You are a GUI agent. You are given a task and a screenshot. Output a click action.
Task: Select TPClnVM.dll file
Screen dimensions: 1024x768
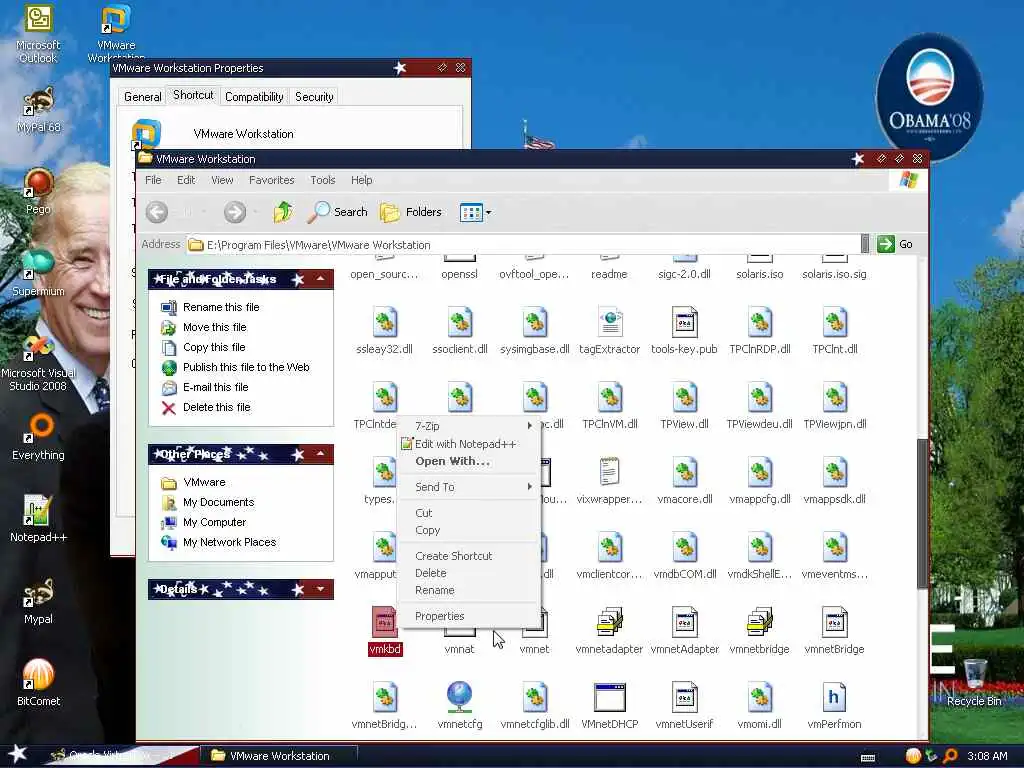coord(610,406)
